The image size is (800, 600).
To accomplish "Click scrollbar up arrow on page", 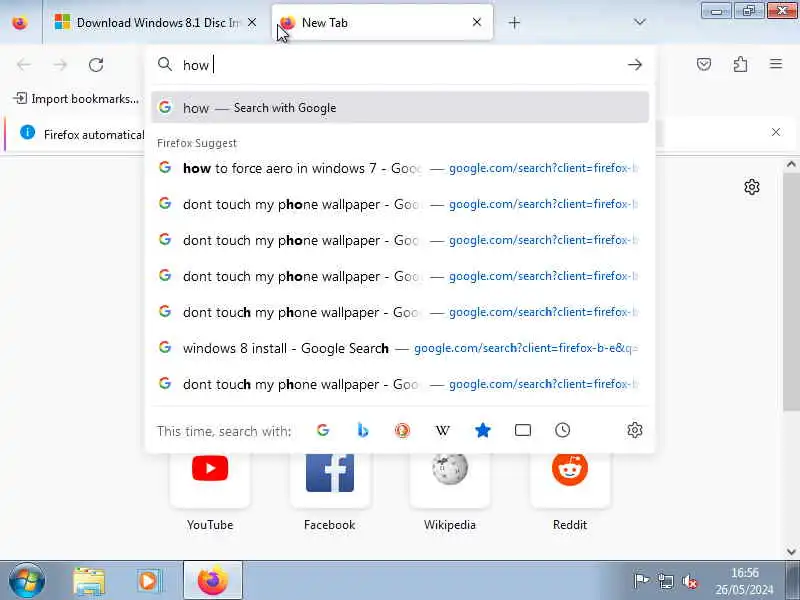I will tap(791, 164).
